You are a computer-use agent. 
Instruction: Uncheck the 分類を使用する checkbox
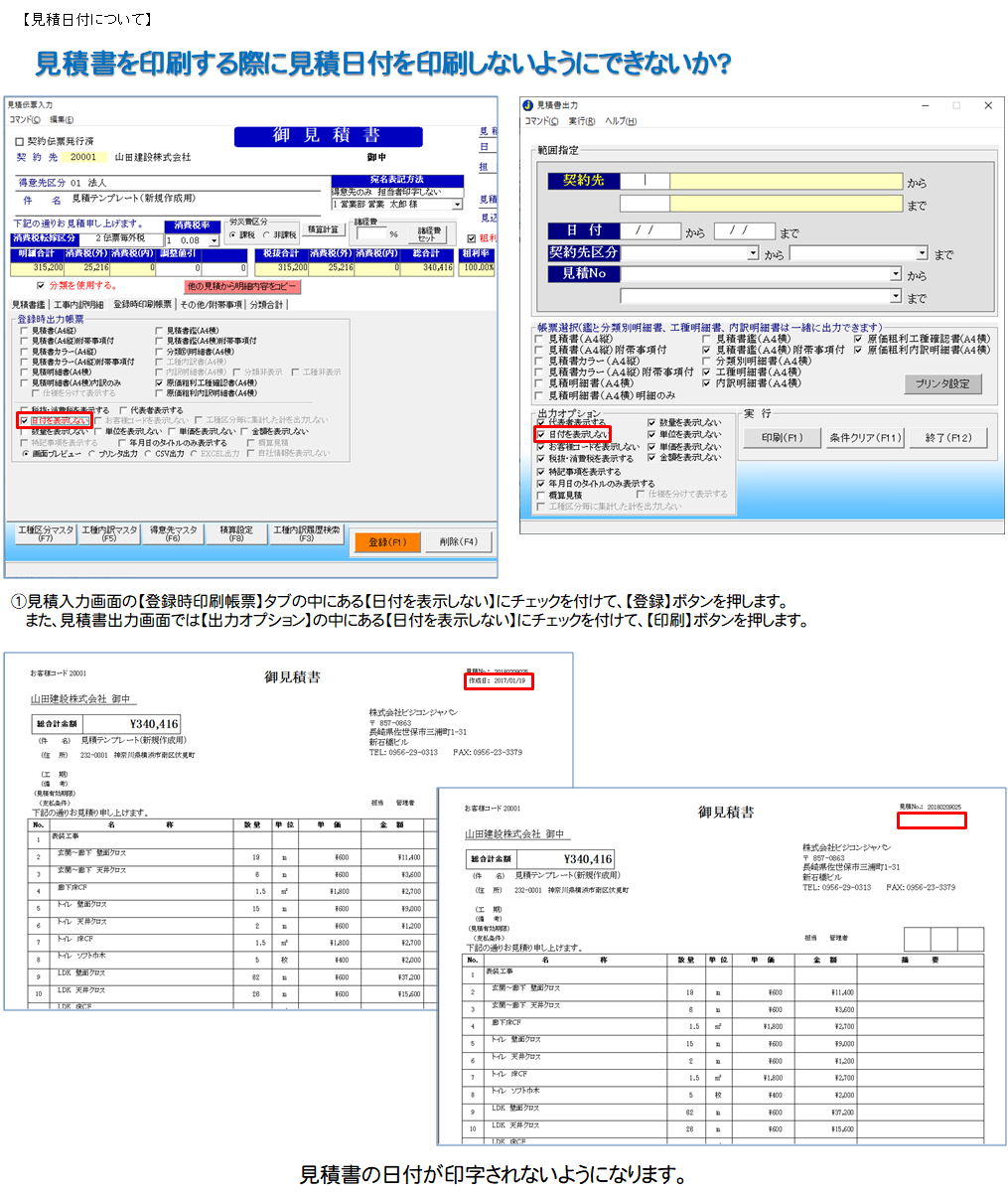[40, 285]
